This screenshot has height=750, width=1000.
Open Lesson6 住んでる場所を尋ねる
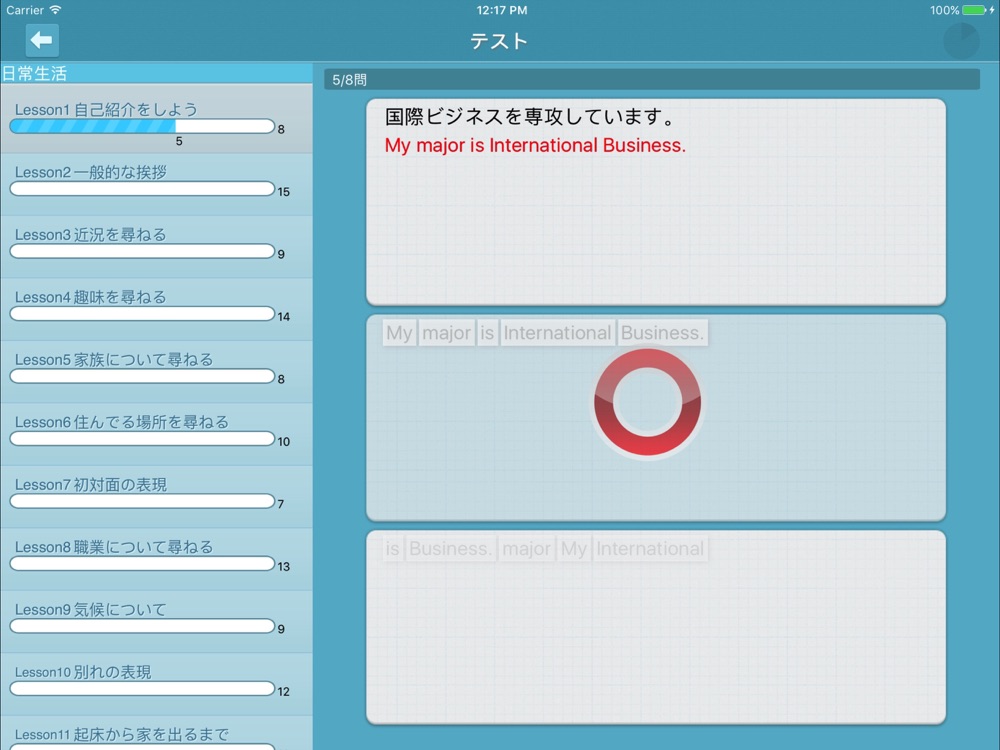point(156,434)
